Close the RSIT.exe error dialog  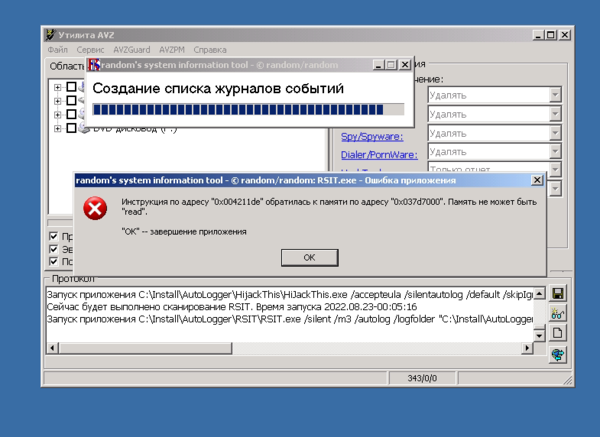pos(537,180)
